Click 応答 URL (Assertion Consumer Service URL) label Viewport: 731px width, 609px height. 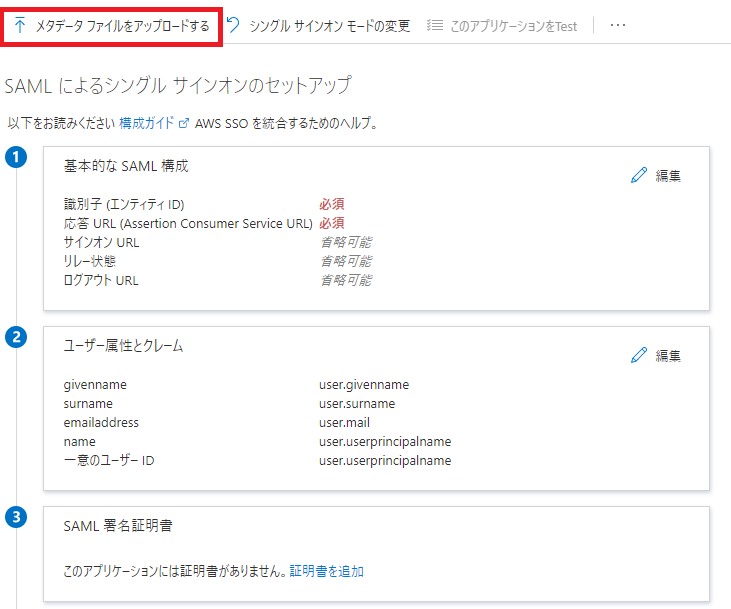[x=188, y=223]
